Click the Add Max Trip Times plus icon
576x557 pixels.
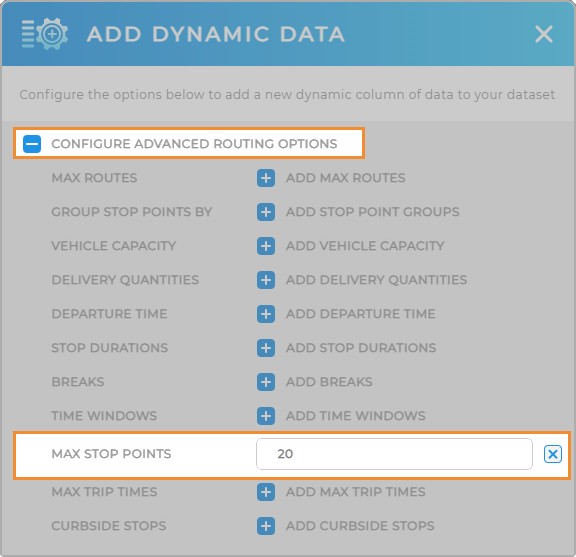tap(266, 492)
